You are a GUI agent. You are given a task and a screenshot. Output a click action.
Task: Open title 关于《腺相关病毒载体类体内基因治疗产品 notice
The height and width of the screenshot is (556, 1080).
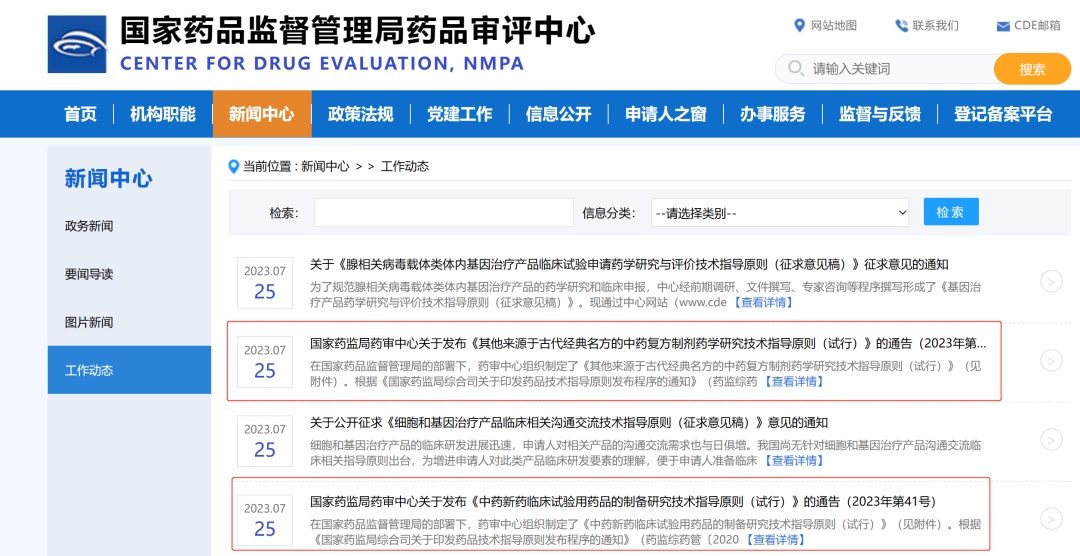[x=629, y=265]
